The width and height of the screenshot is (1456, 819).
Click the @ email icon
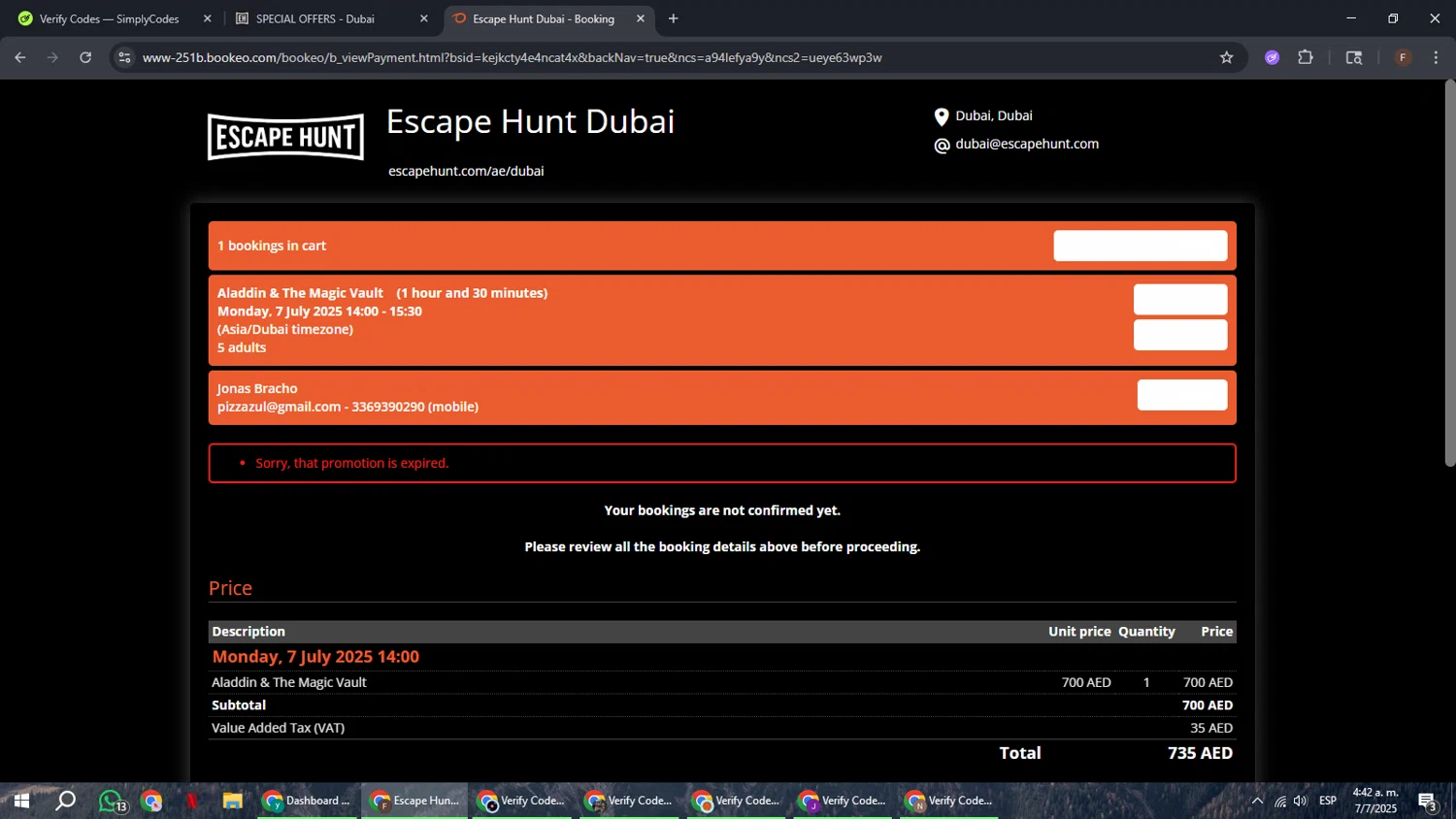[x=942, y=146]
